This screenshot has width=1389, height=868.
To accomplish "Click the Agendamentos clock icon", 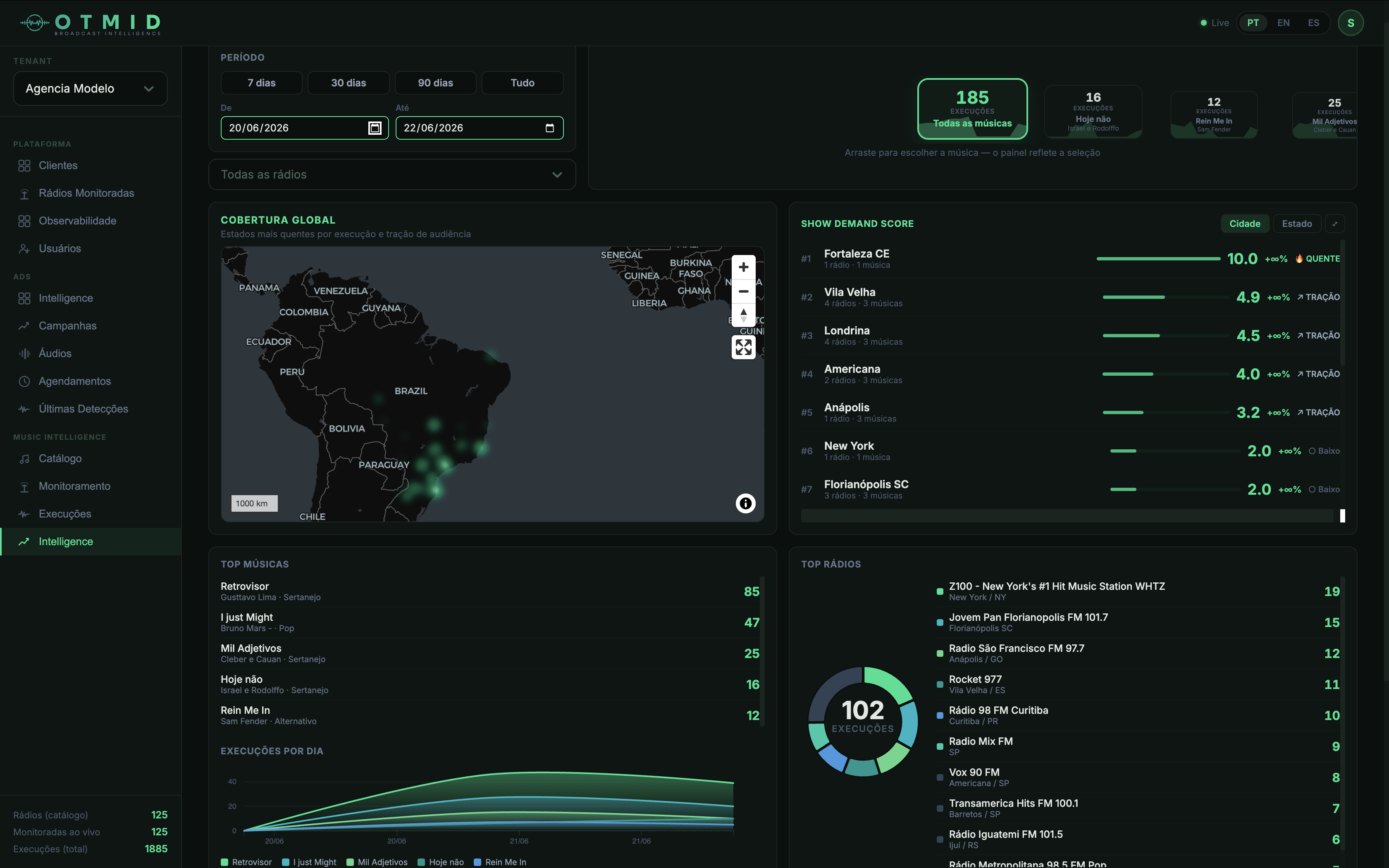I will click(24, 381).
